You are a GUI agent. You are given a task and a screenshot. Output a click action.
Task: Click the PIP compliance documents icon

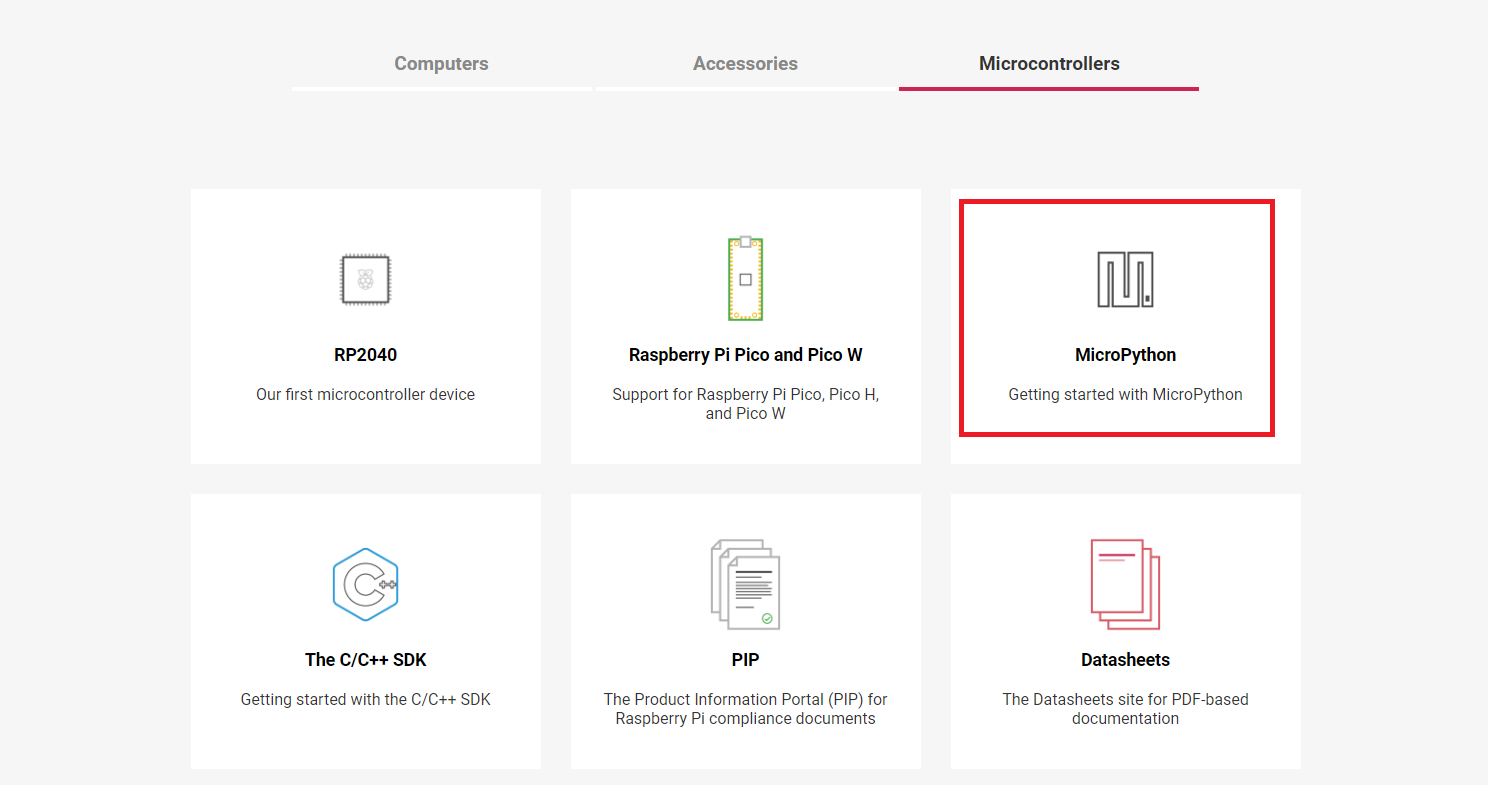click(x=745, y=584)
